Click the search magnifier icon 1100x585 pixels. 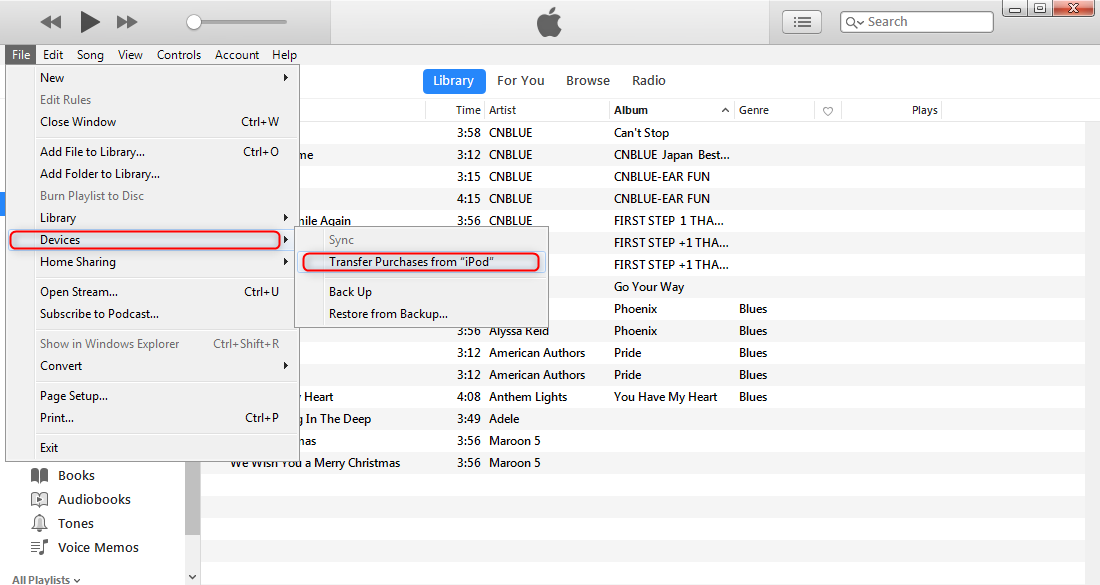click(853, 22)
